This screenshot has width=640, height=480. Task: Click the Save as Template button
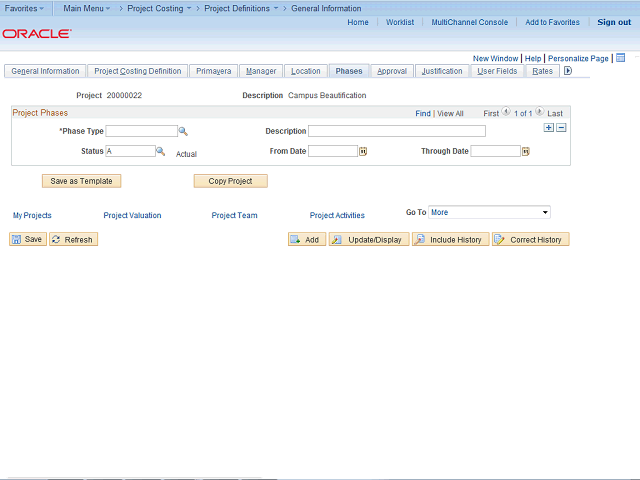(x=81, y=181)
